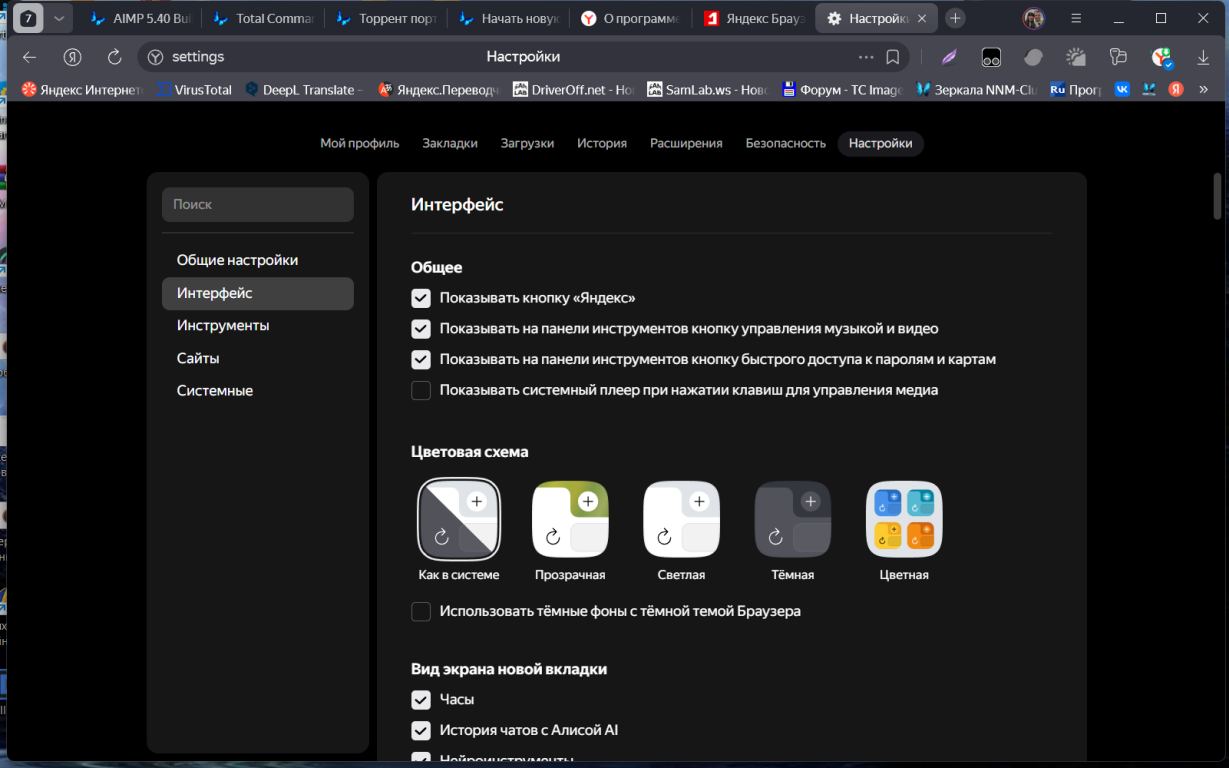Enable system player on media keys checkbox
The height and width of the screenshot is (768, 1229).
(x=421, y=390)
